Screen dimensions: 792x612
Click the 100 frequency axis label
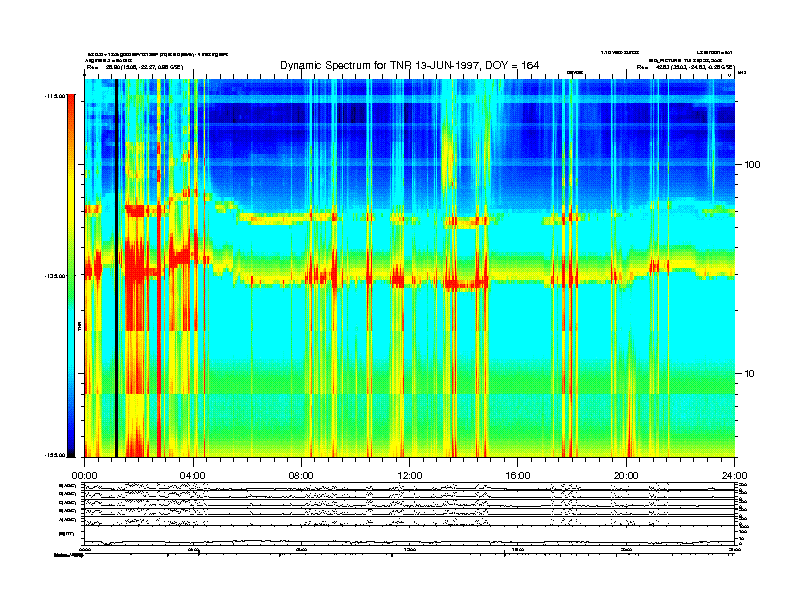(752, 165)
